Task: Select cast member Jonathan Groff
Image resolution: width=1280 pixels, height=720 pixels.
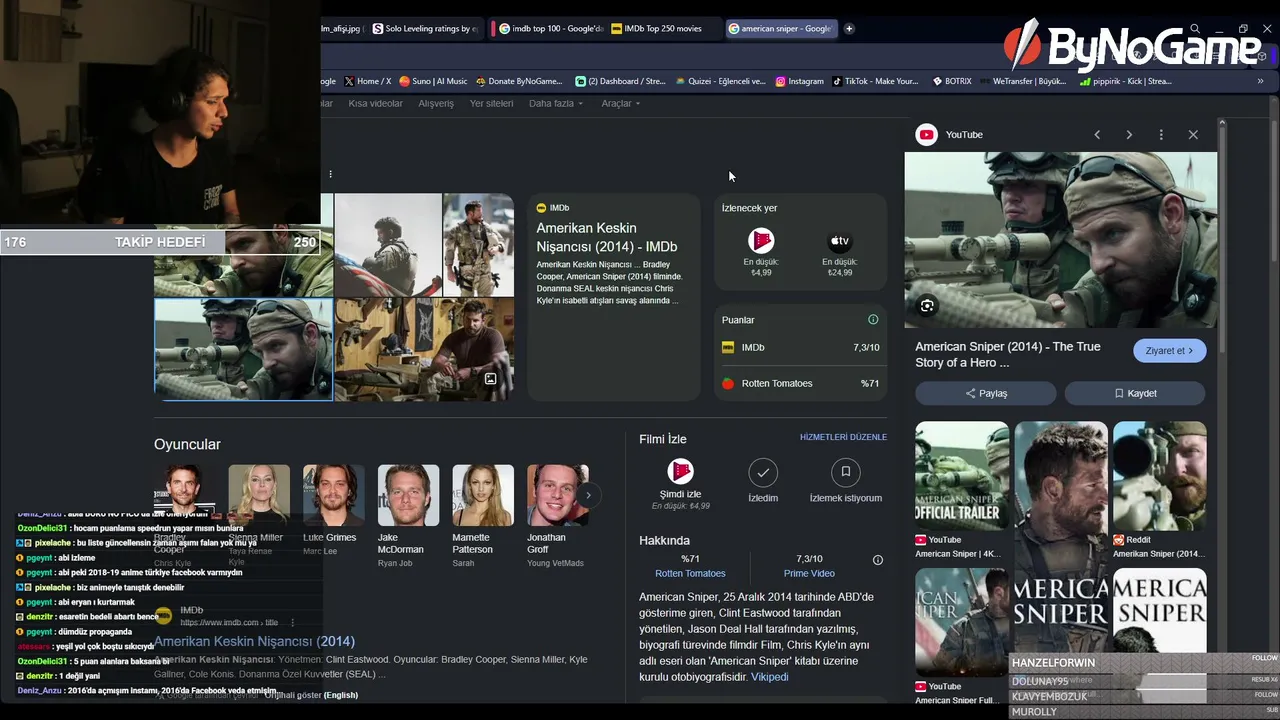Action: click(x=558, y=515)
